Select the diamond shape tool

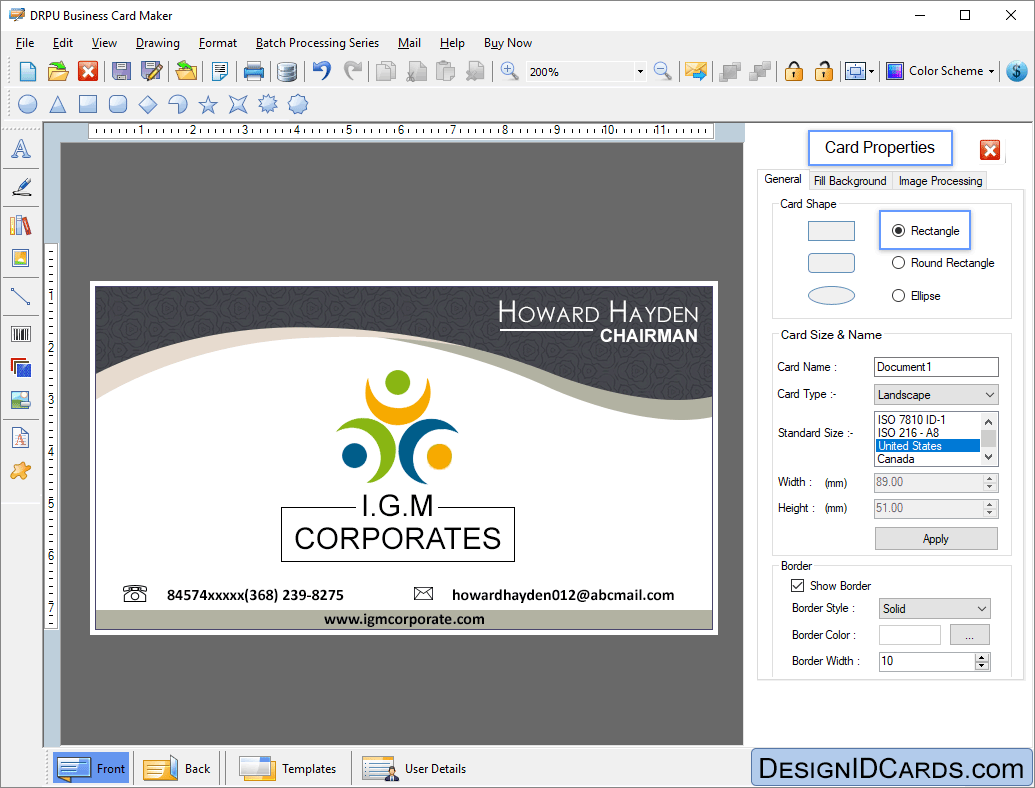tap(148, 104)
